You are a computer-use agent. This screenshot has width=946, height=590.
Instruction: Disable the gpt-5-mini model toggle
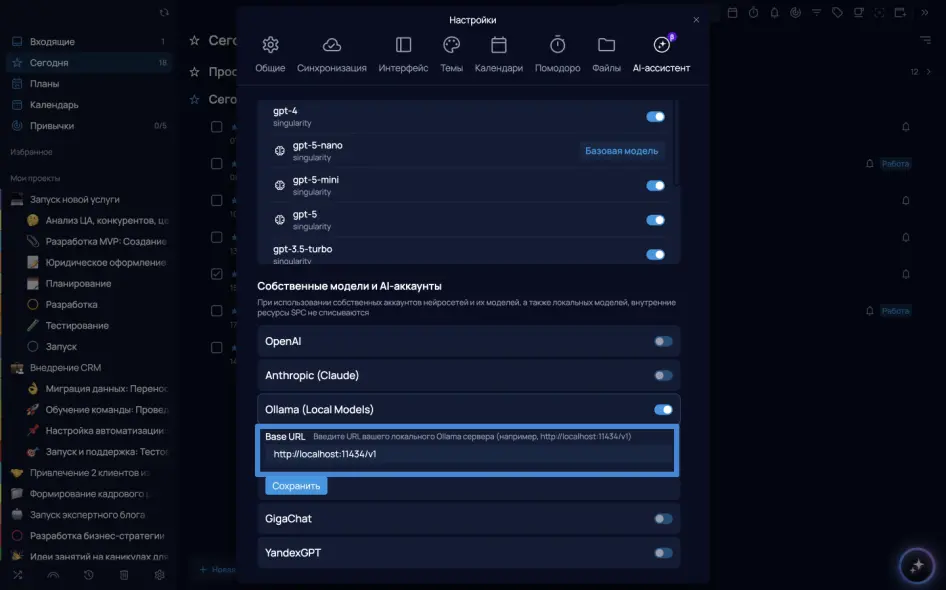pos(655,186)
